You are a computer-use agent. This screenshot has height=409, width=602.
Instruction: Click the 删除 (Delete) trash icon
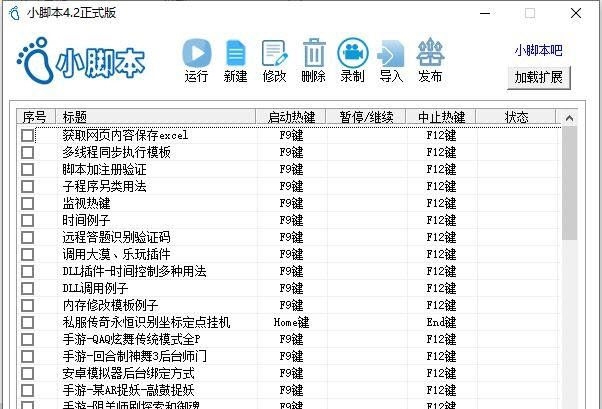point(314,53)
